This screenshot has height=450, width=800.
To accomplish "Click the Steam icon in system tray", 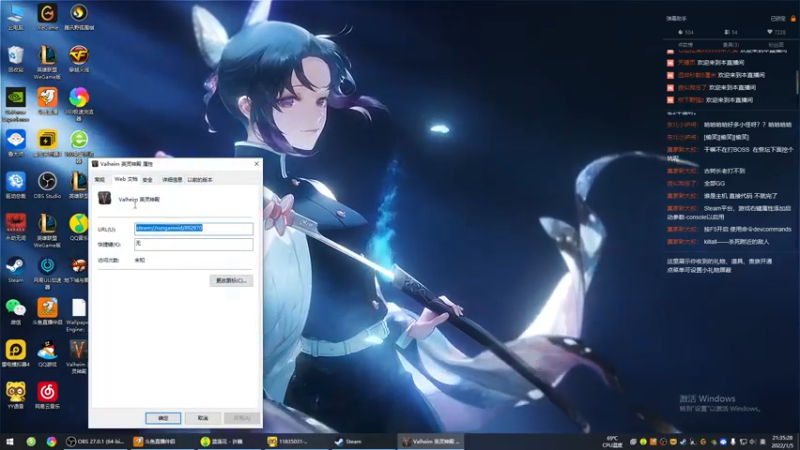I will 683,442.
